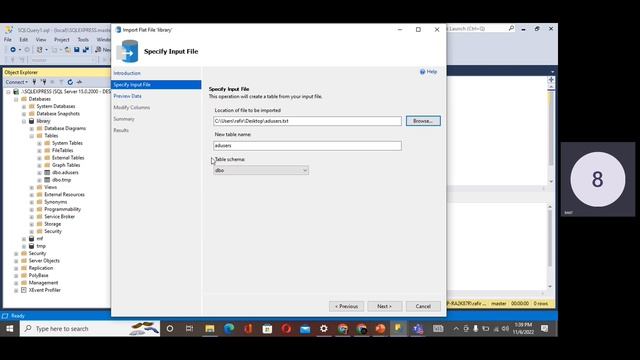Select the Specify Input File step
The height and width of the screenshot is (360, 640).
[156, 84]
